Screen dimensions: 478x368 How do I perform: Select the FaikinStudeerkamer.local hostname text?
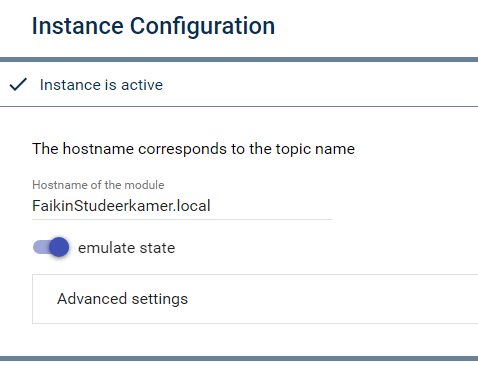[x=121, y=206]
